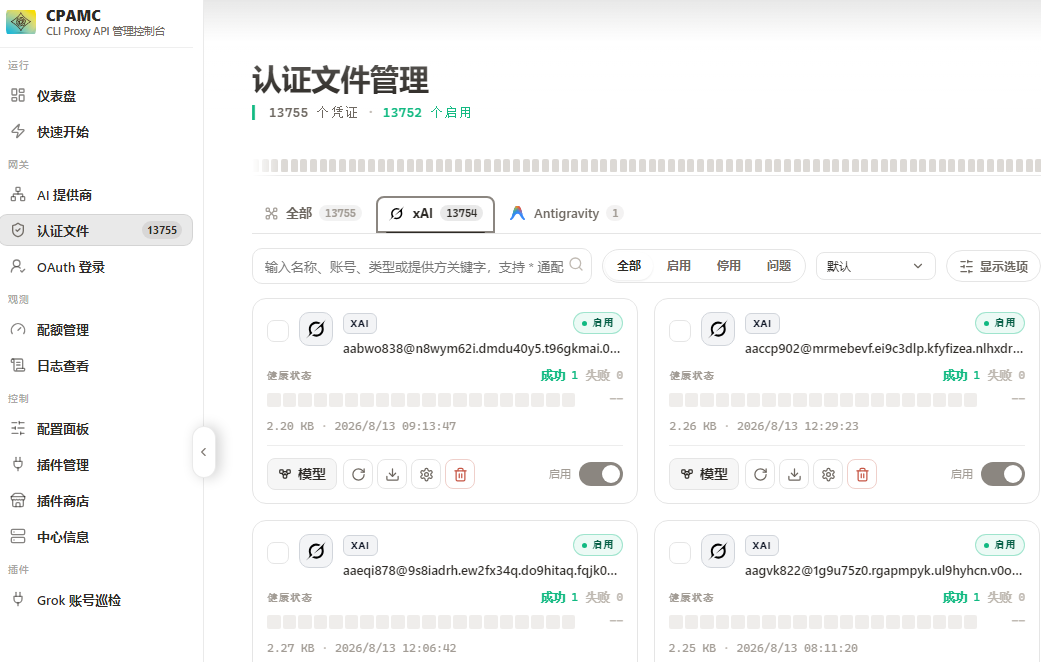The image size is (1041, 662).
Task: Click the credential overview strip under the title
Action: click(x=647, y=165)
